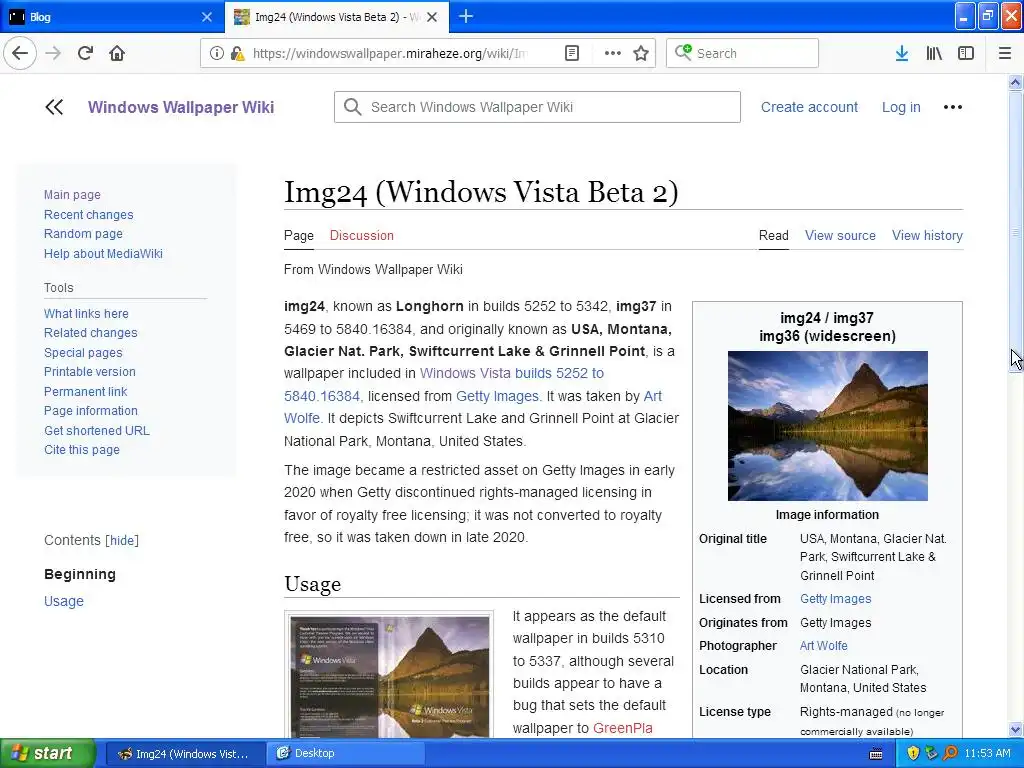This screenshot has width=1024, height=768.
Task: Bookmark this page with the star
Action: coord(641,53)
